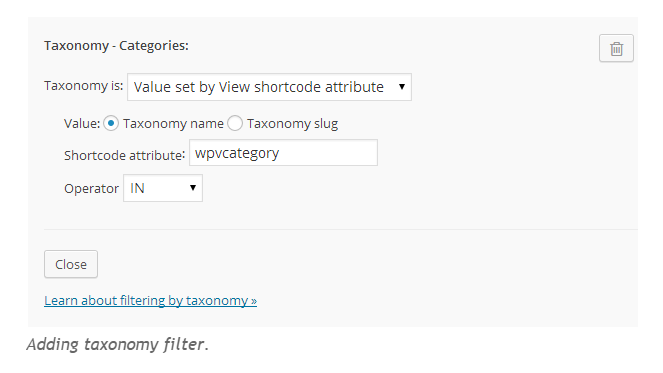Click the Operator dropdown arrow

(193, 187)
